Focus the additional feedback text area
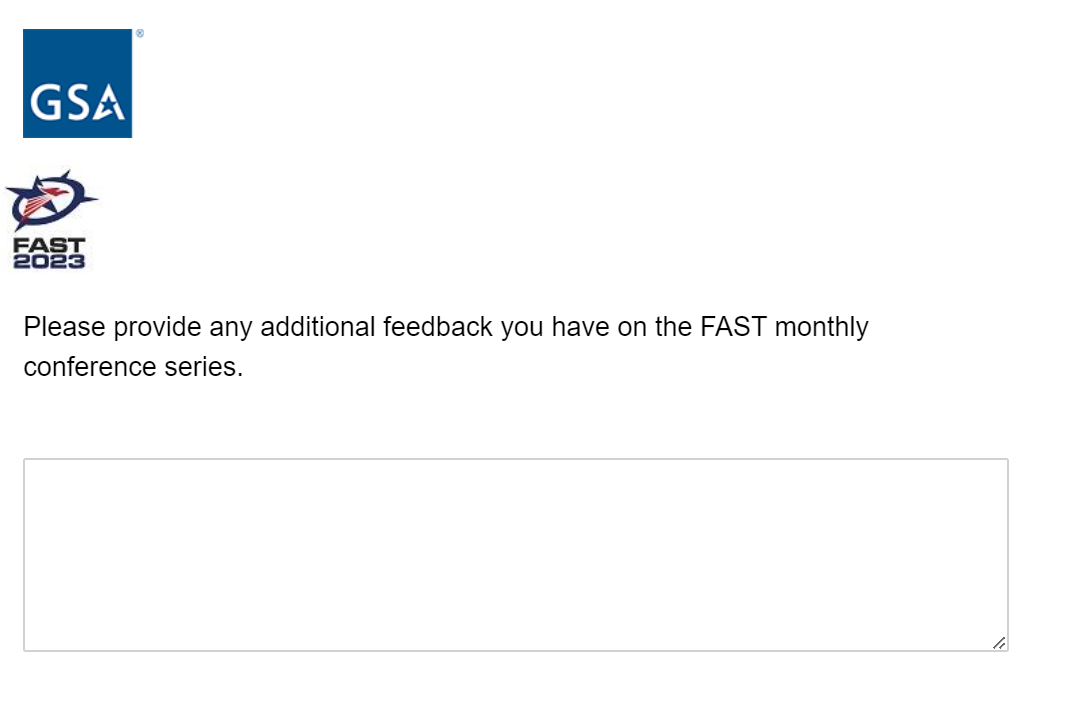 pos(515,554)
